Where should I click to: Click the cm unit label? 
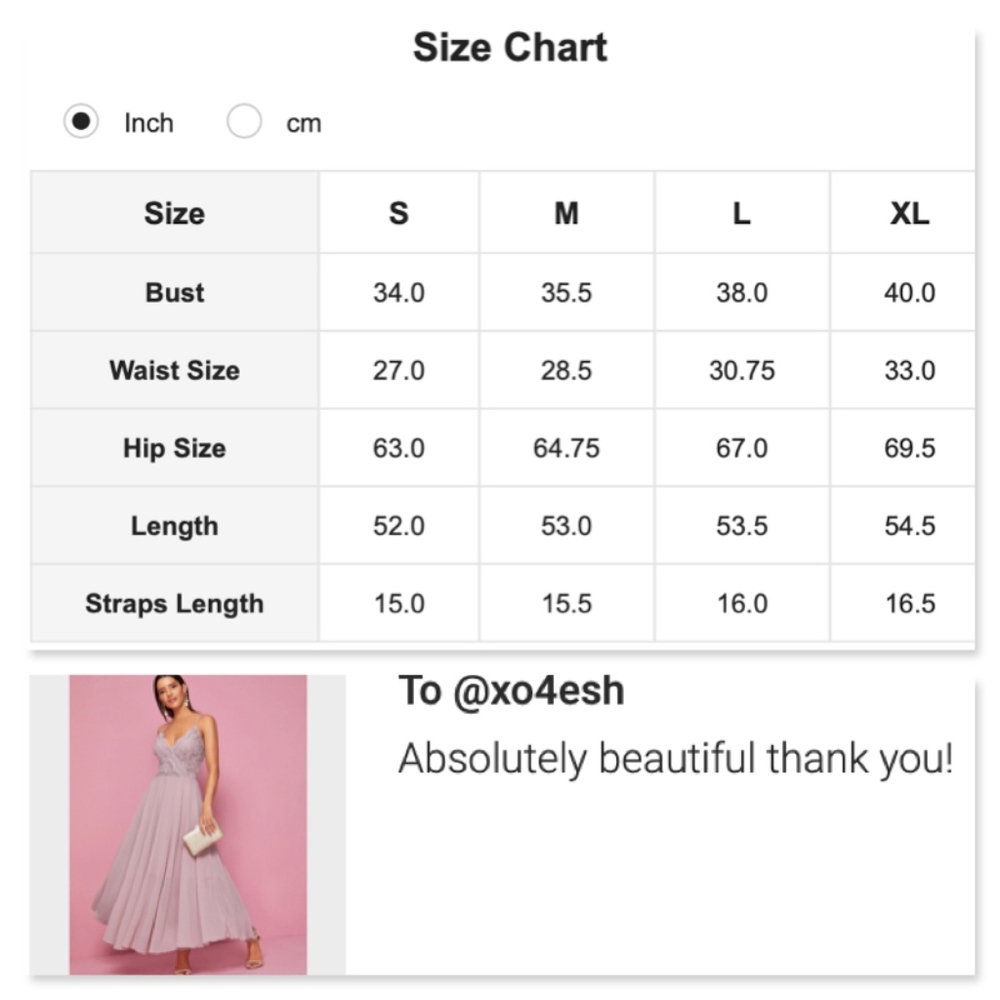pyautogui.click(x=304, y=123)
